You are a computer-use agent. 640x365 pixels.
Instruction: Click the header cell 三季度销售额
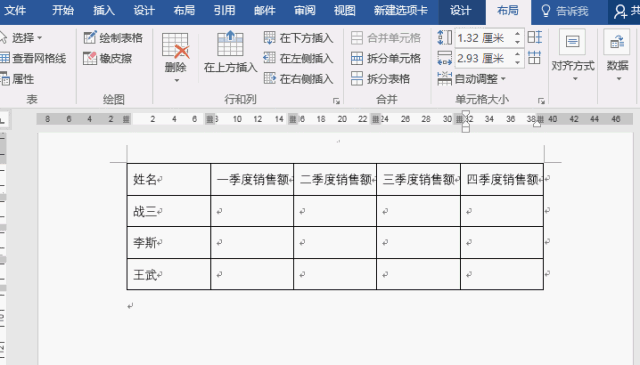(418, 179)
